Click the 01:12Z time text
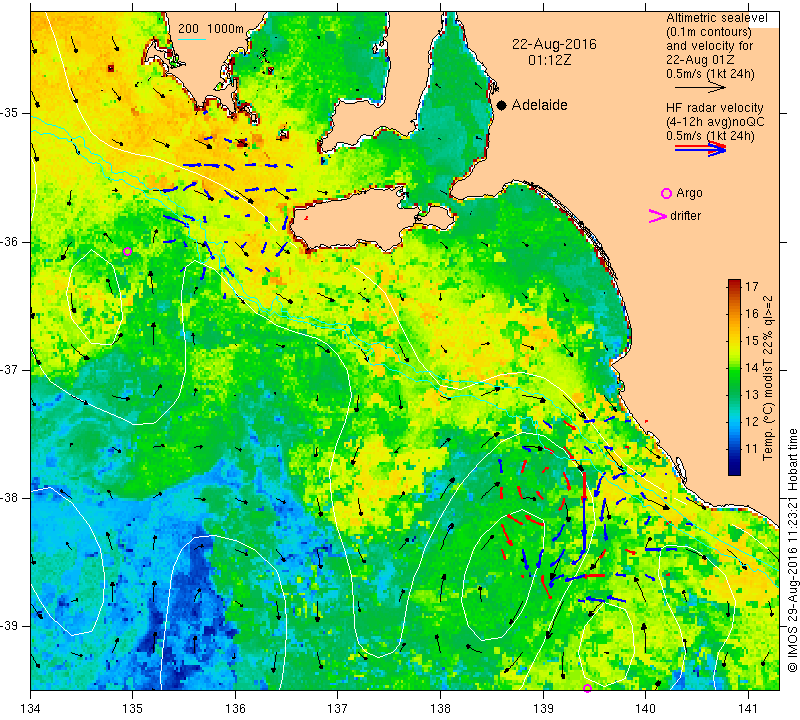Viewport: 800px width, 720px height. 549,60
